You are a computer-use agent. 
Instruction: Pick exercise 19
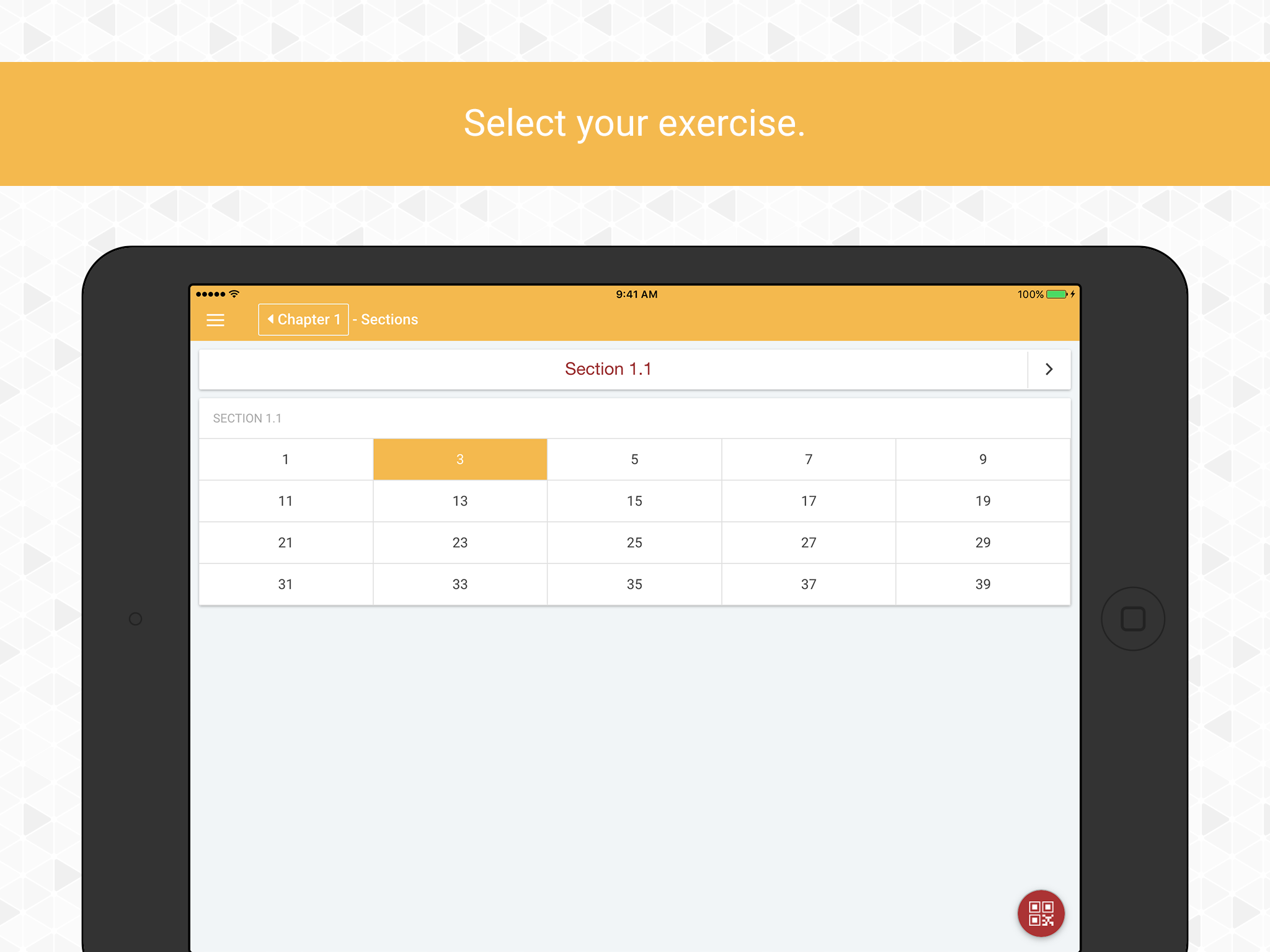[x=982, y=501]
